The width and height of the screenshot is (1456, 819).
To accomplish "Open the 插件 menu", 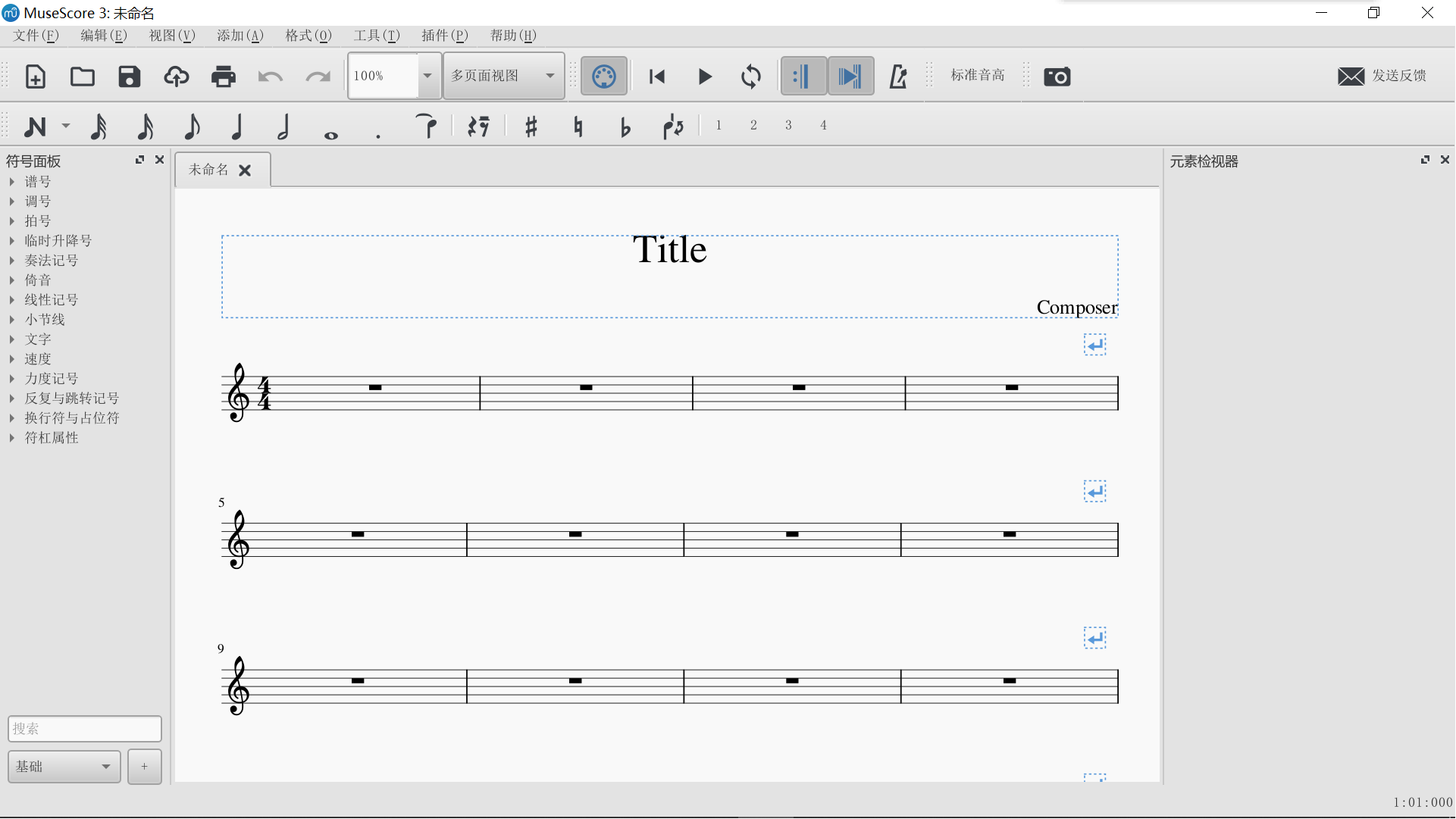I will pyautogui.click(x=444, y=36).
